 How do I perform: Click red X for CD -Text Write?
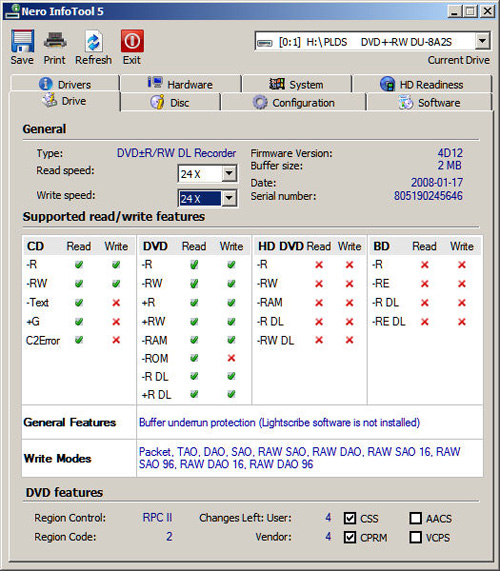[x=116, y=303]
